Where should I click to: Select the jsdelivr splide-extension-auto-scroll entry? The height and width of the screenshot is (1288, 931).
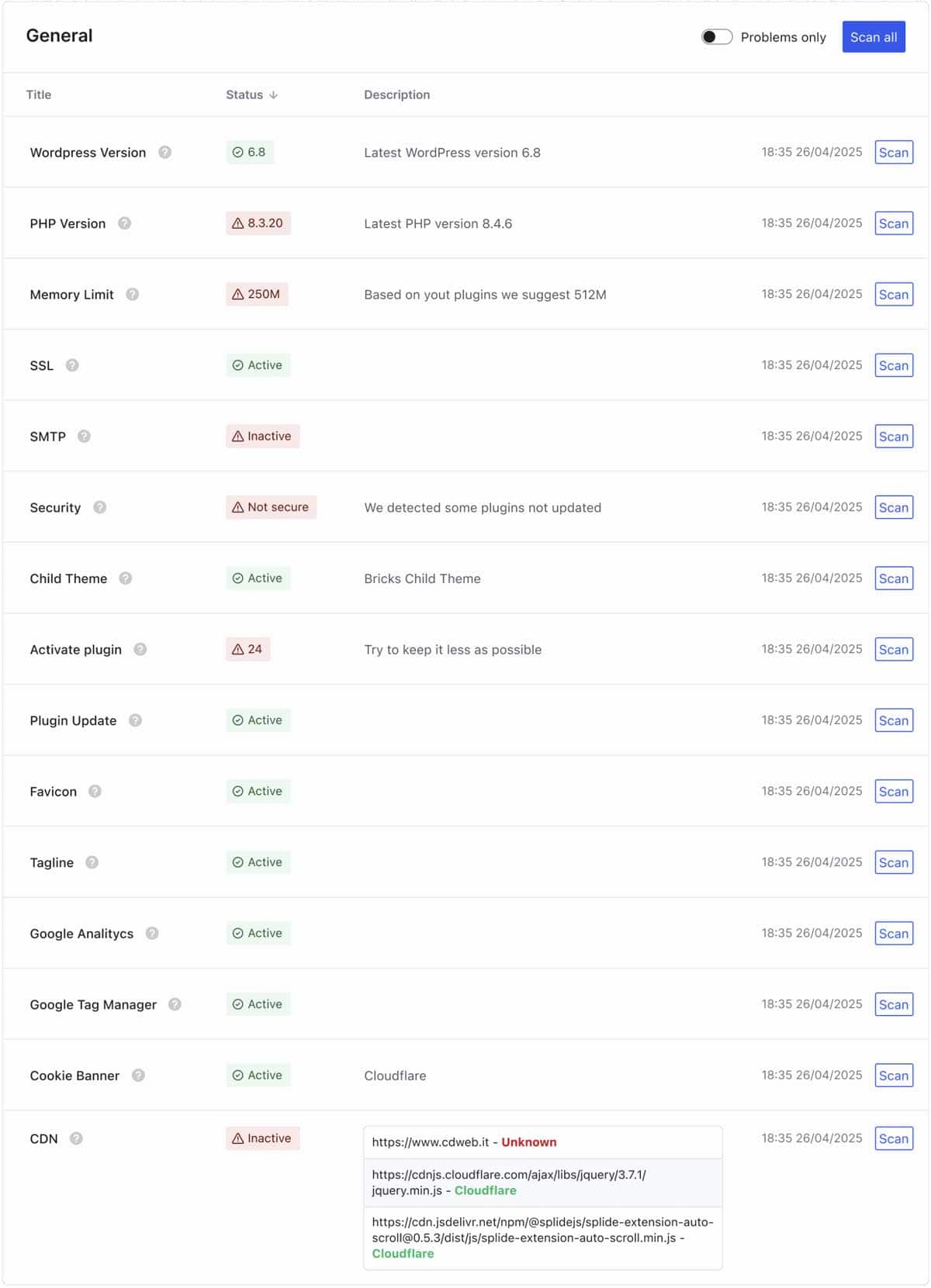pos(542,1237)
